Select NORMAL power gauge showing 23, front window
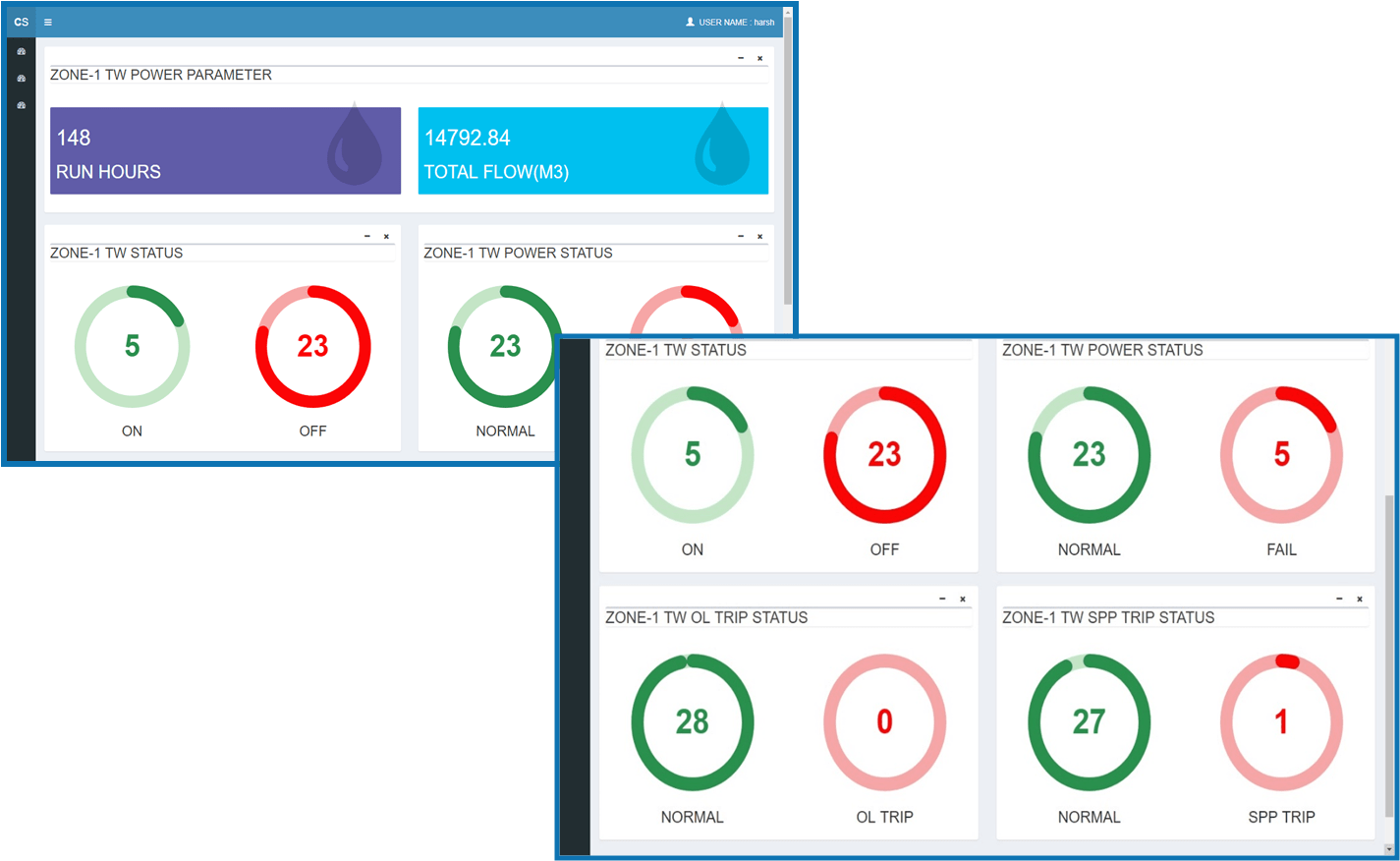Screen dimensions: 1400x861 1089,454
